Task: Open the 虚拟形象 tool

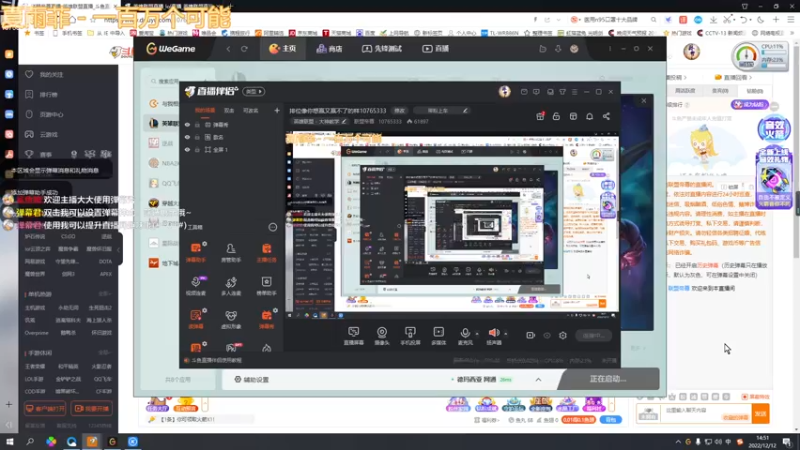Action: (x=231, y=319)
